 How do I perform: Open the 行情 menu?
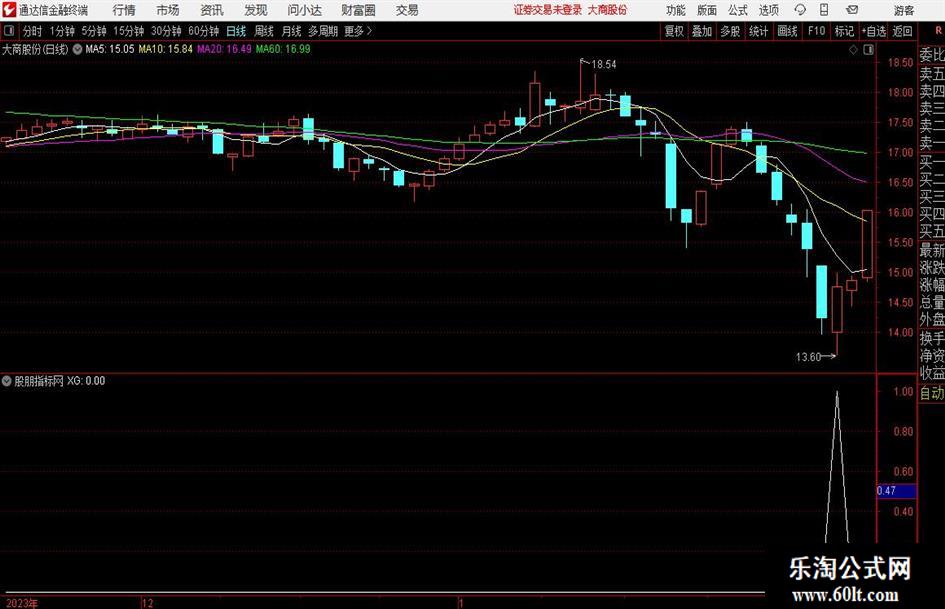[x=124, y=10]
